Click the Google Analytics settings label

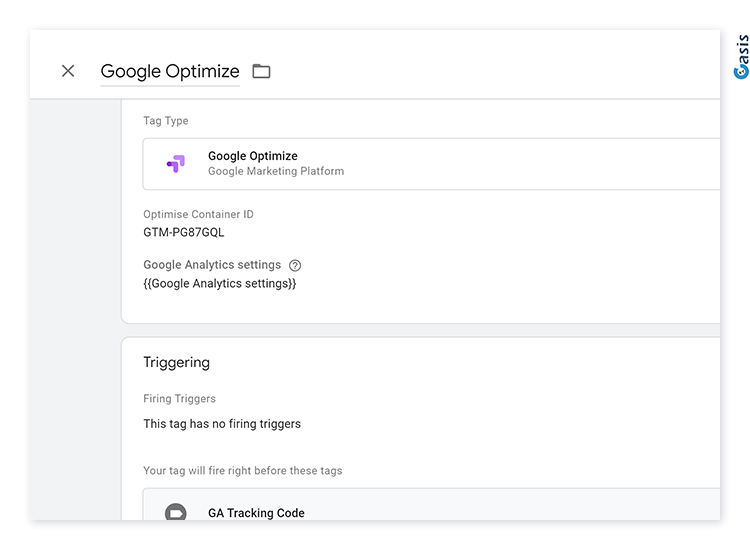(x=212, y=265)
